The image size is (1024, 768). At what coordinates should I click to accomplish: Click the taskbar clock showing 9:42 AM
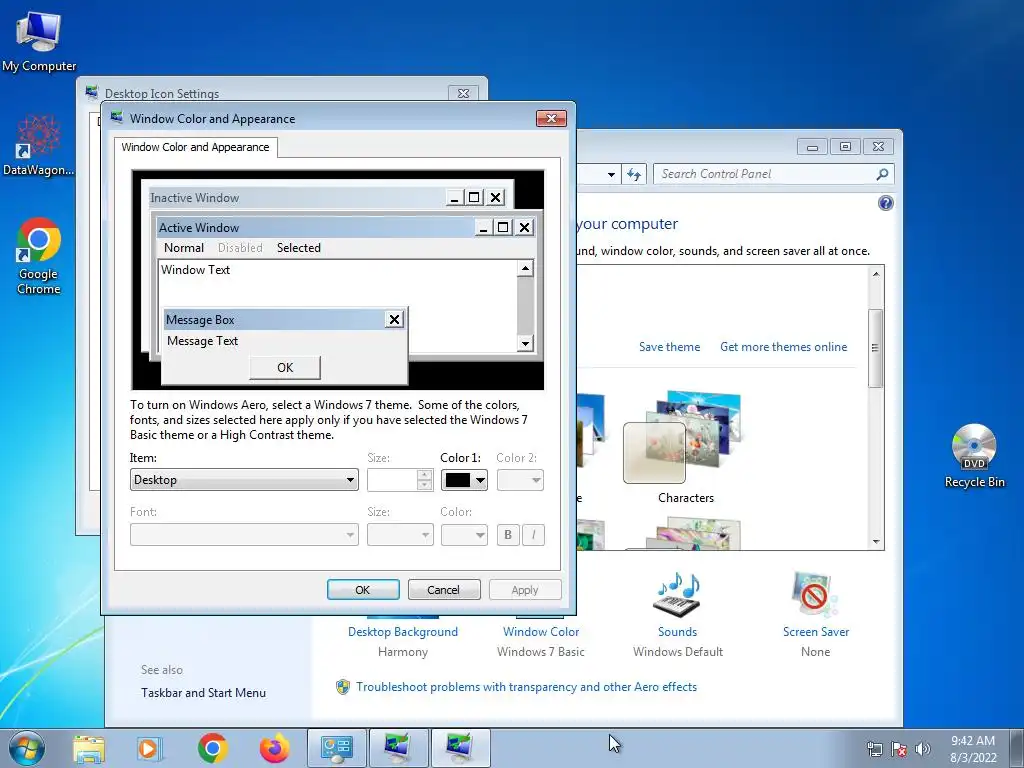pos(973,748)
